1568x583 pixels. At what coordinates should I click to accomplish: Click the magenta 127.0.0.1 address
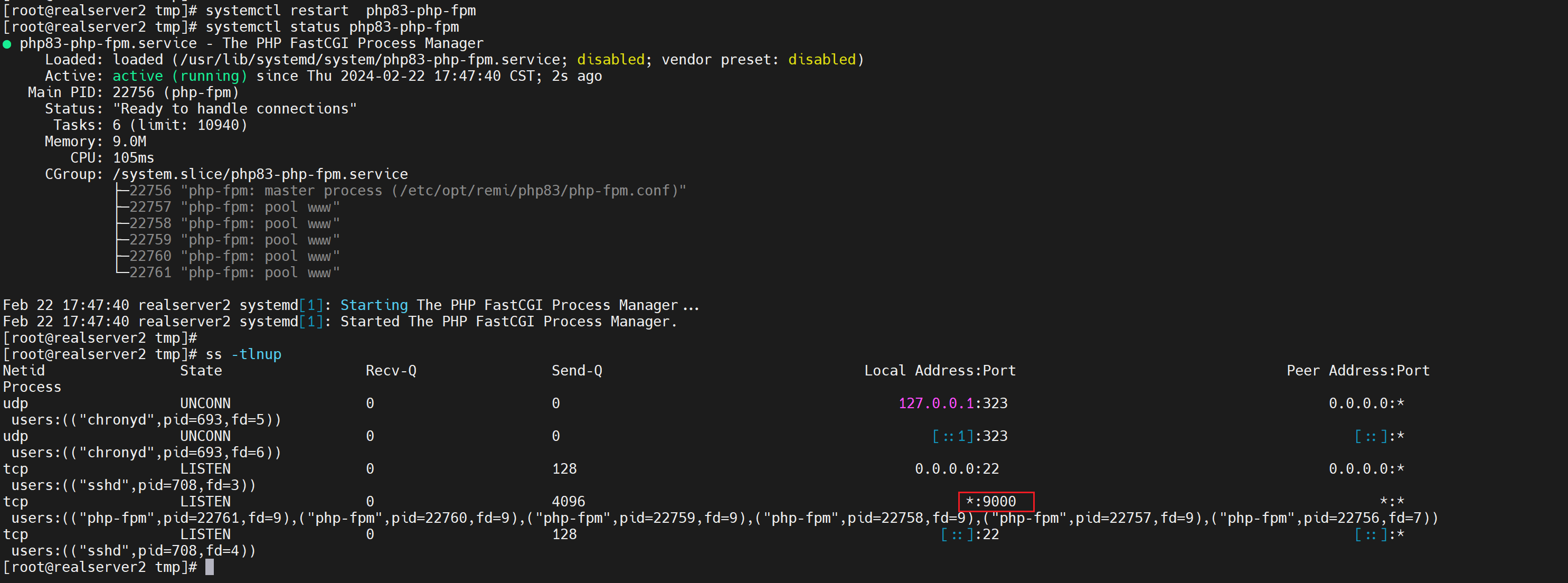(x=936, y=403)
